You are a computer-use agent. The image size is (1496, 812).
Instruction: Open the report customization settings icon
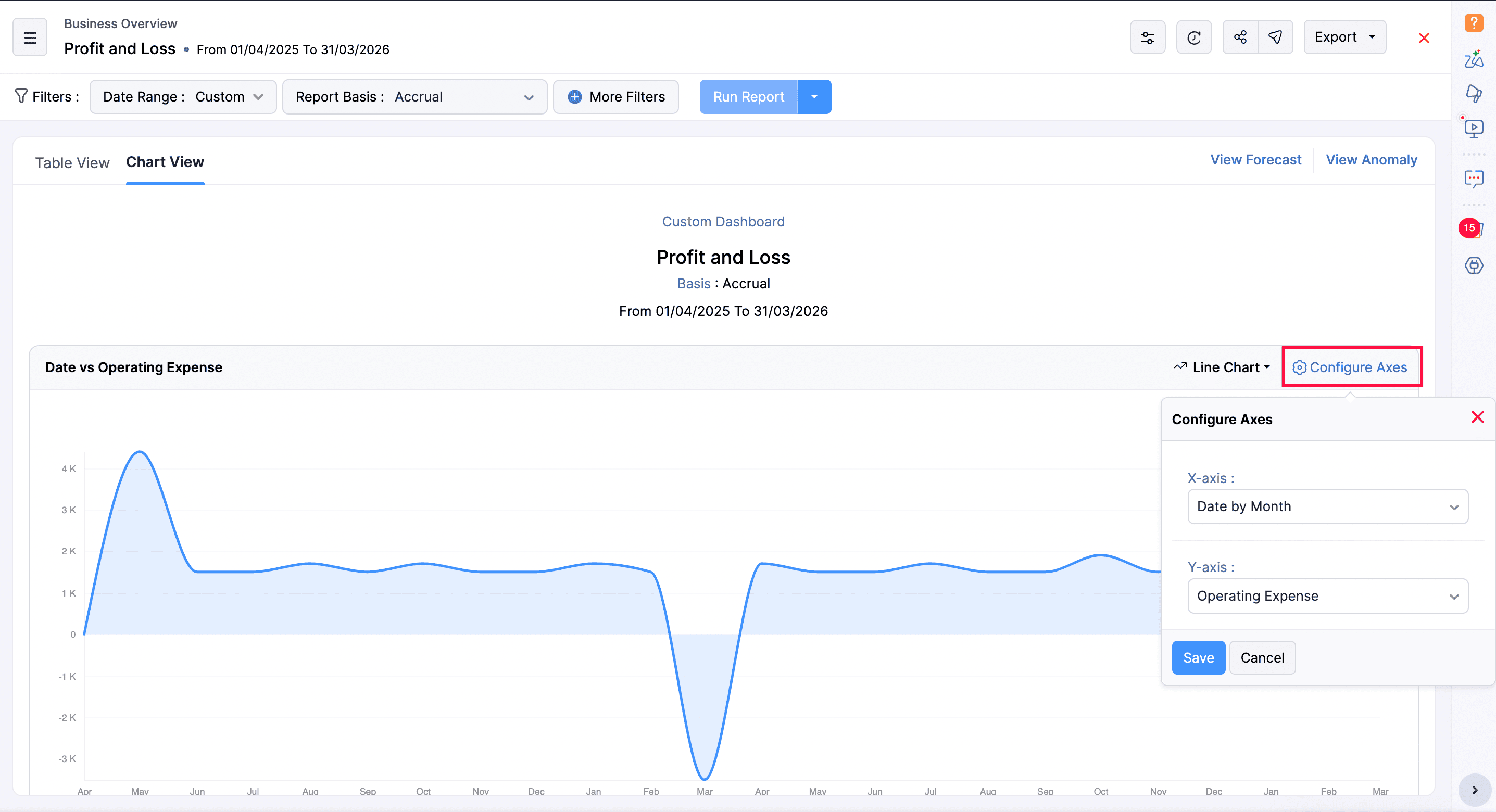1148,36
